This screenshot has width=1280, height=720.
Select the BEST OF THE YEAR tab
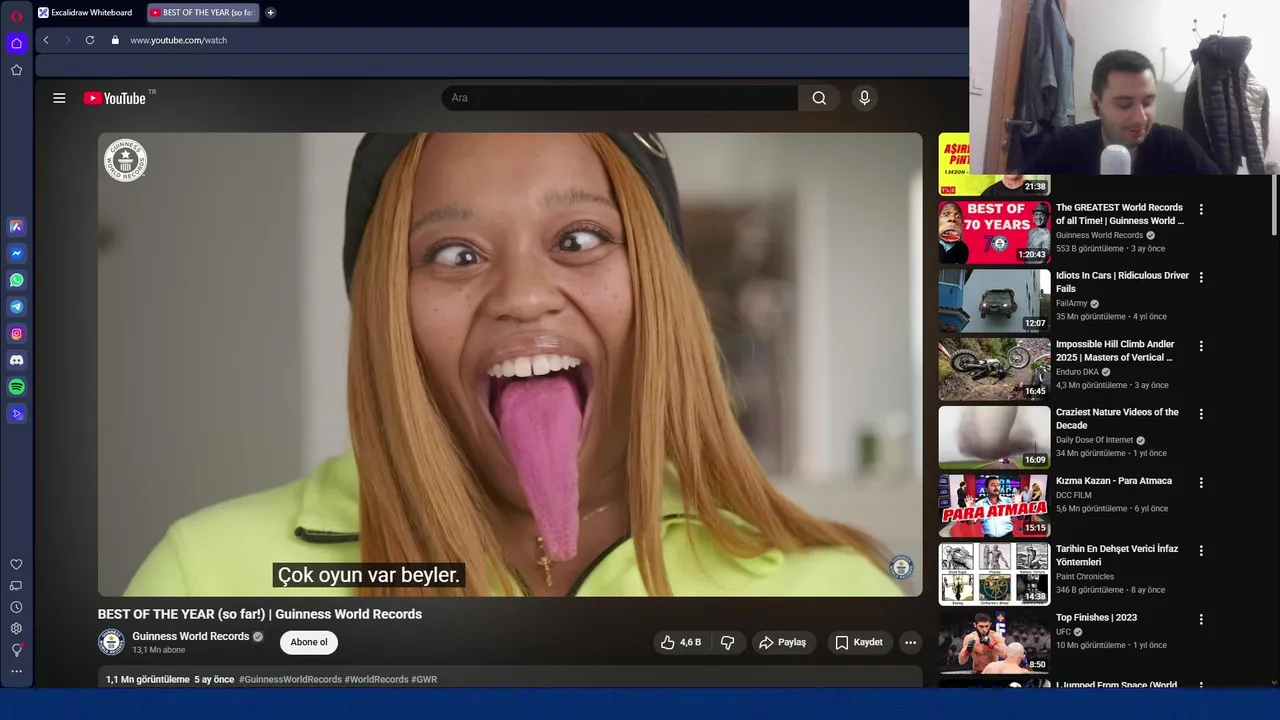[202, 13]
